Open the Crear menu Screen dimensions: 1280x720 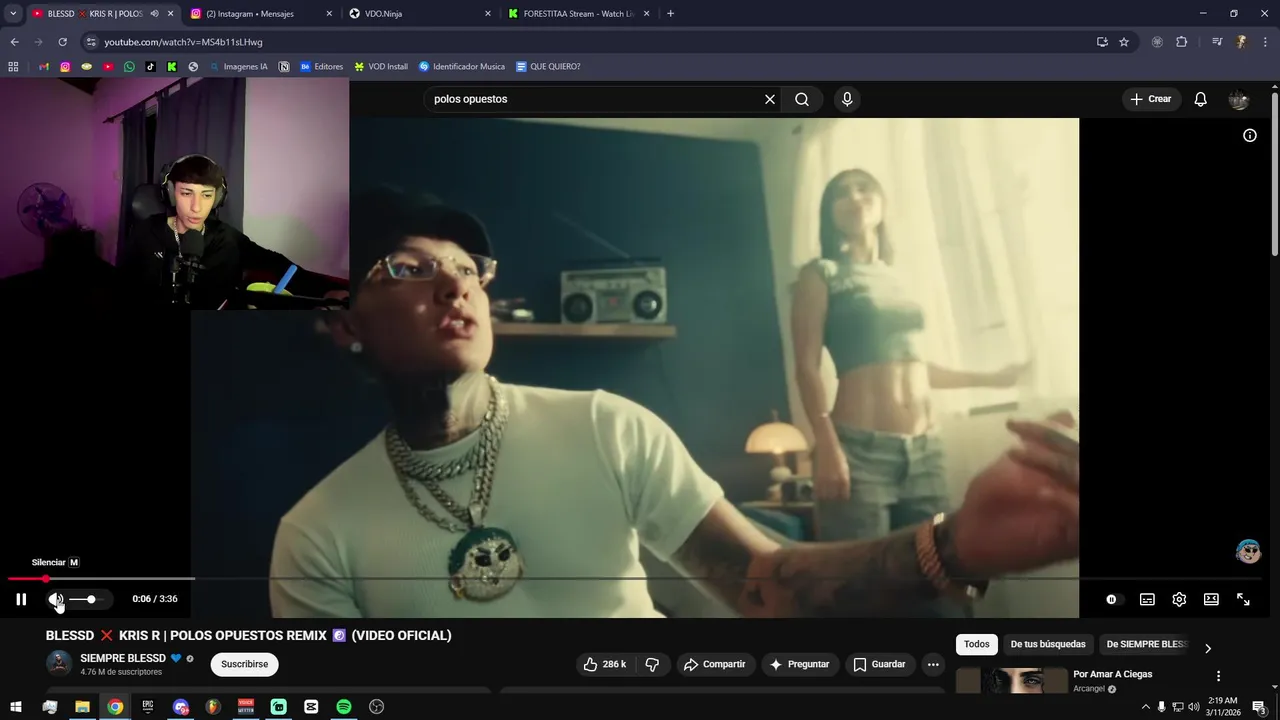click(1151, 99)
